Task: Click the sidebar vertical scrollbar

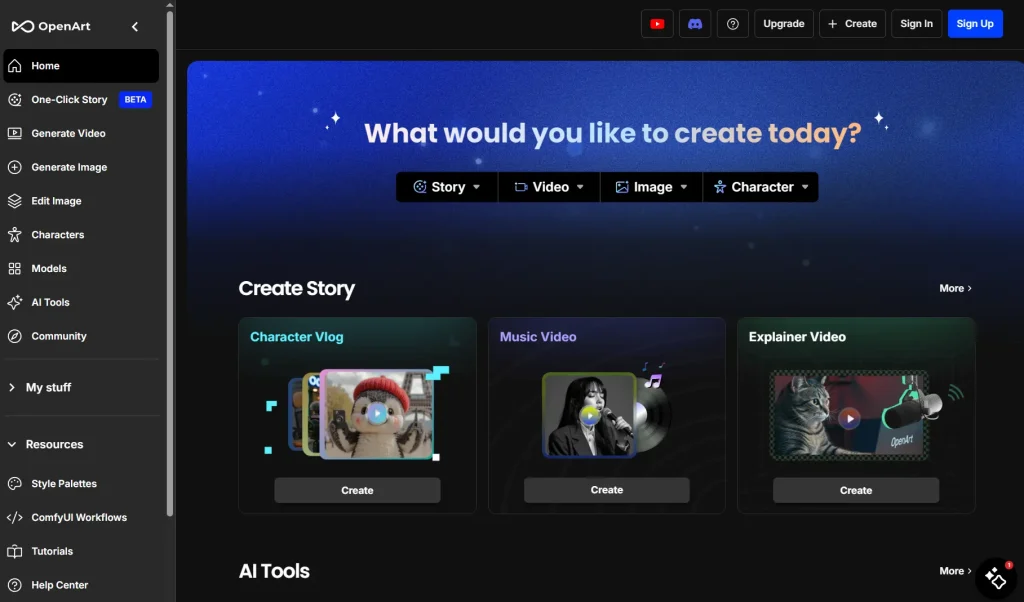Action: [x=170, y=260]
